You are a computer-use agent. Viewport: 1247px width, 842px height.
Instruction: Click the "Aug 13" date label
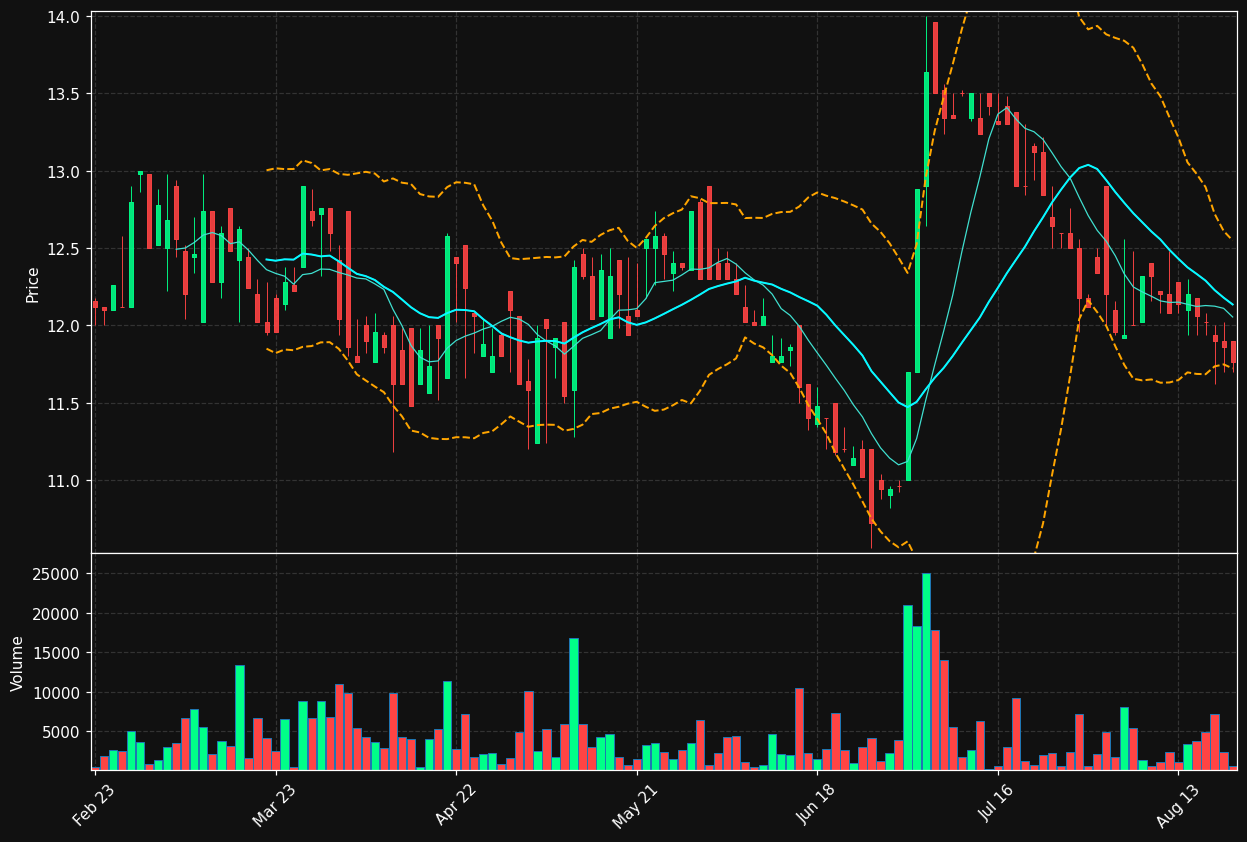point(1175,804)
